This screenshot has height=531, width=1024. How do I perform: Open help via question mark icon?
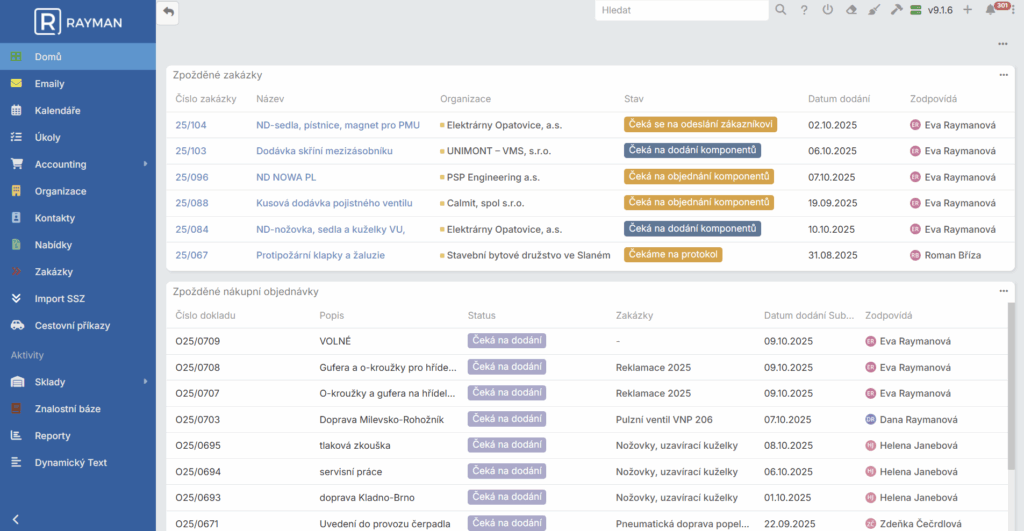click(x=804, y=10)
